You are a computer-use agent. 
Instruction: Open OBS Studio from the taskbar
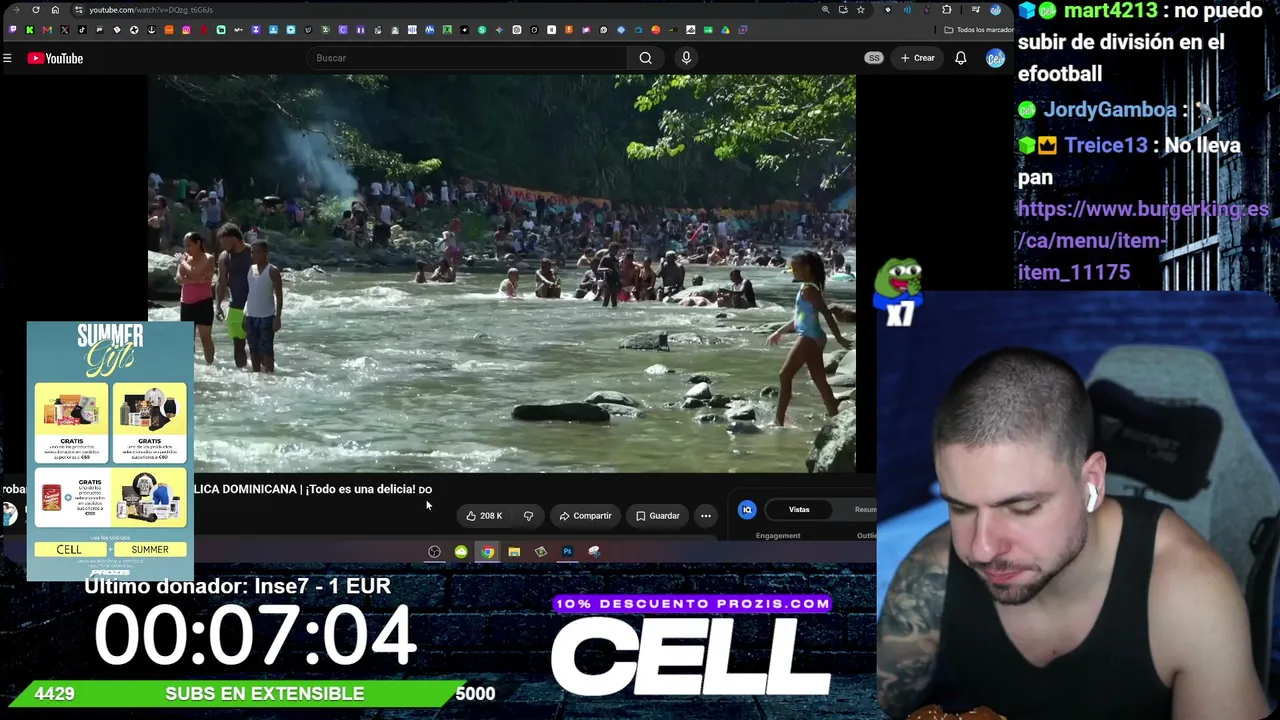(x=434, y=552)
